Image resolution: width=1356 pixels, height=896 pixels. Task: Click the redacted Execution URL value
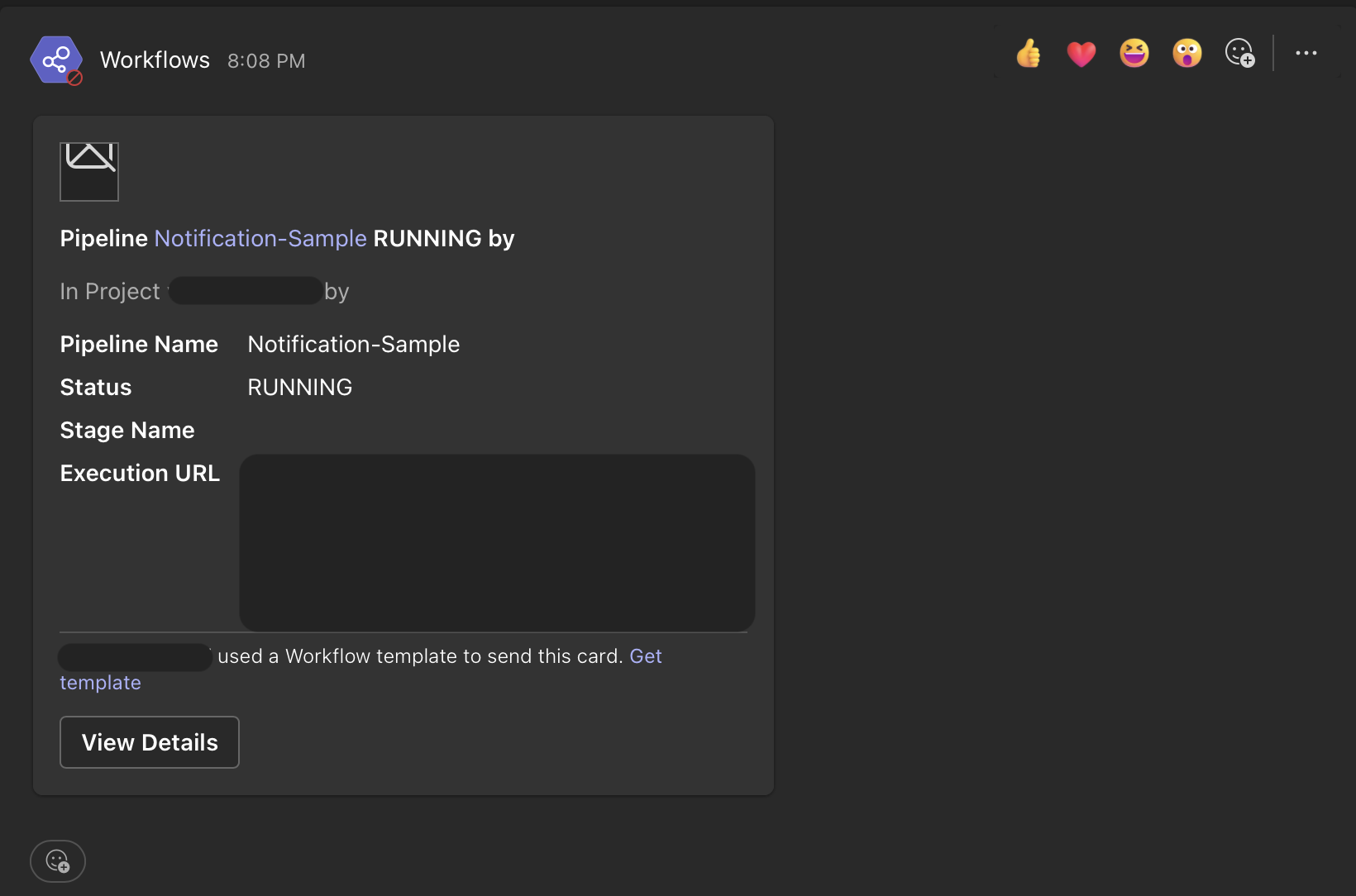click(497, 542)
